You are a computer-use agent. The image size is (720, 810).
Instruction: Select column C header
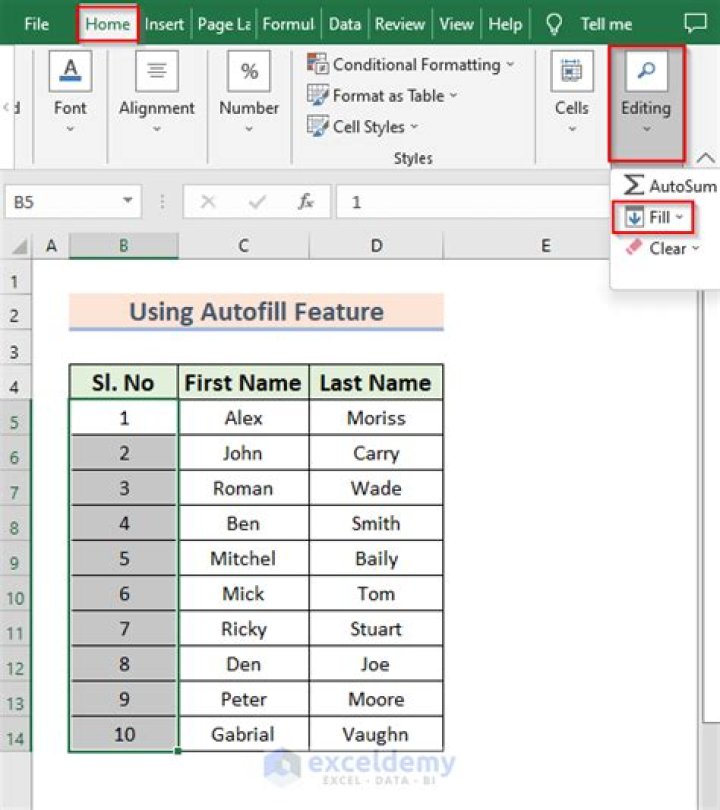coord(244,246)
